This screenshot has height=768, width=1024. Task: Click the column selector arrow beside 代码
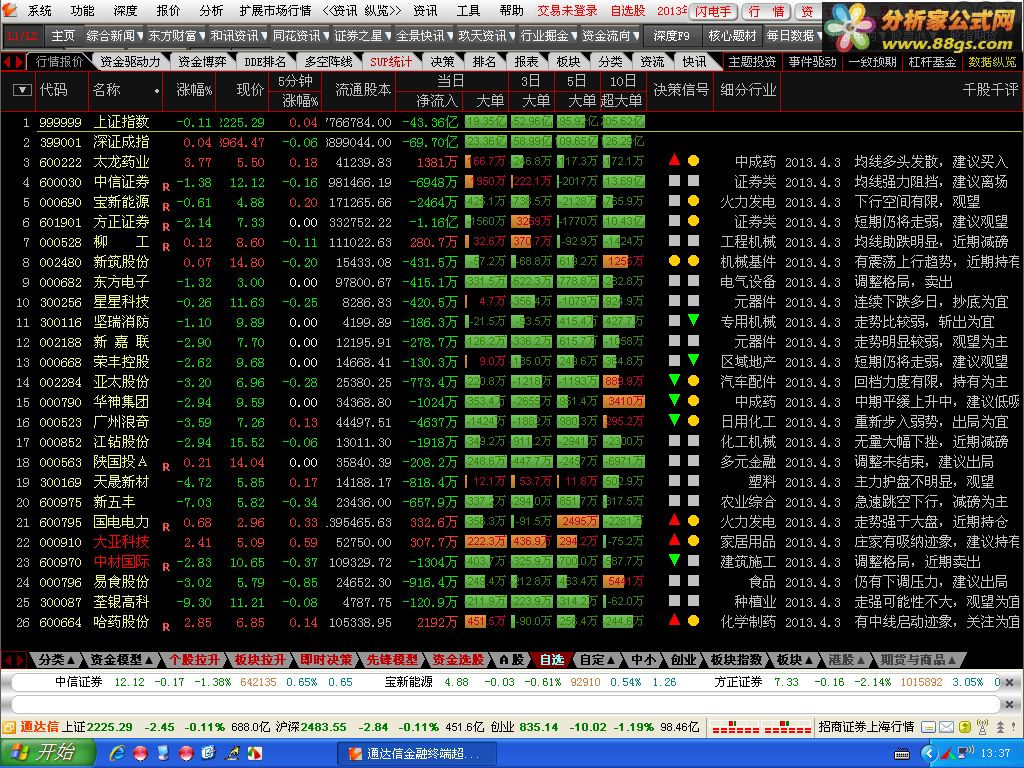tap(22, 90)
